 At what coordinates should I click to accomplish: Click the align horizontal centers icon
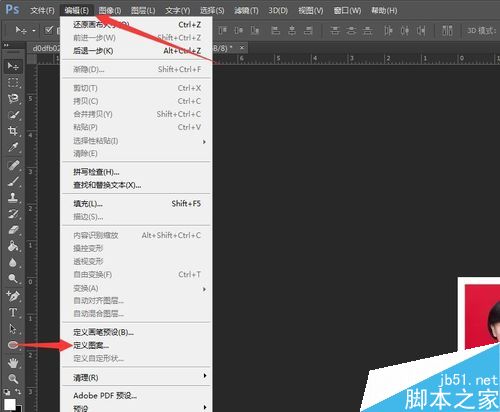(x=292, y=31)
